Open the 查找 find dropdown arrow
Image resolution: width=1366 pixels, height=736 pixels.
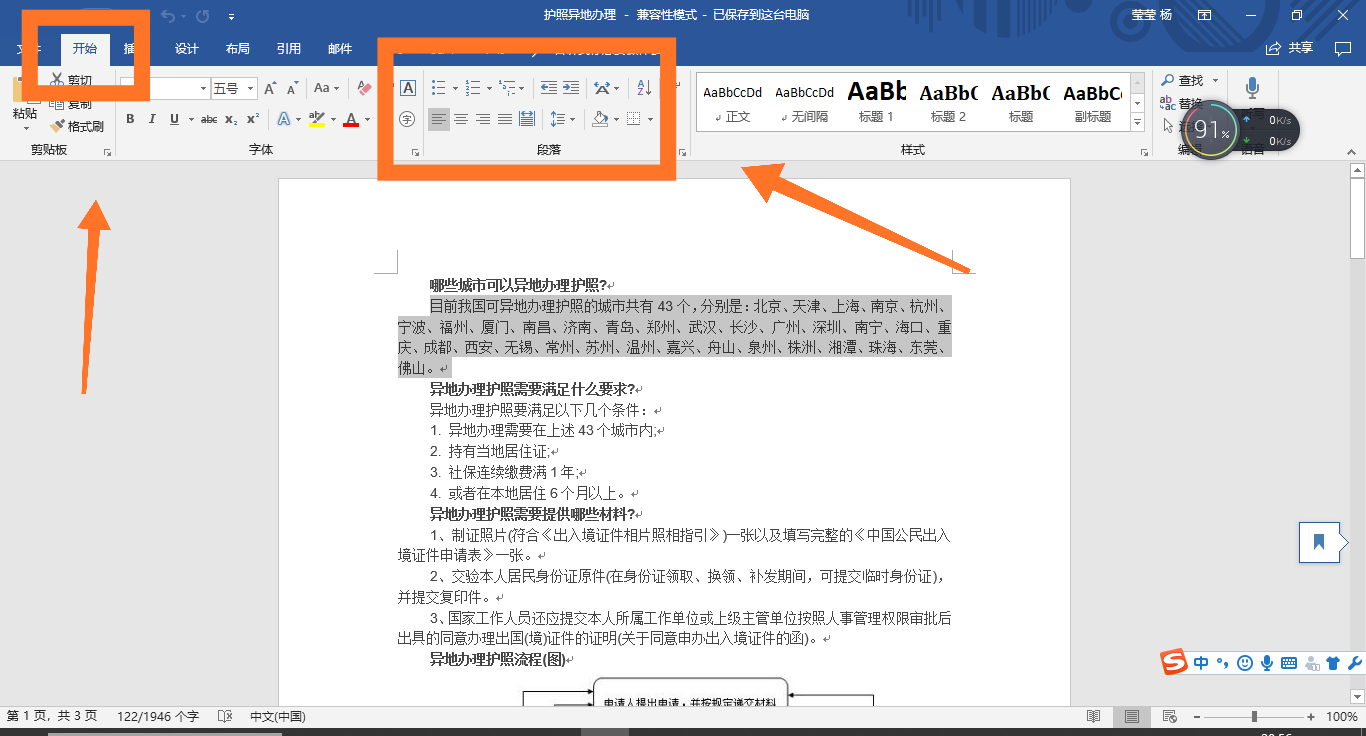(1215, 81)
